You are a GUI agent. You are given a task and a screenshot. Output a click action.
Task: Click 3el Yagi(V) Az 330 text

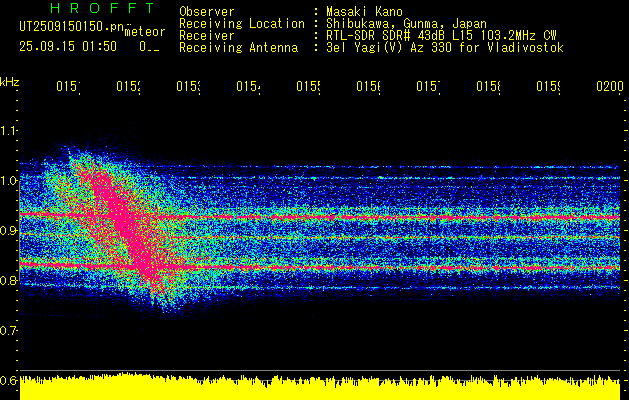click(445, 48)
